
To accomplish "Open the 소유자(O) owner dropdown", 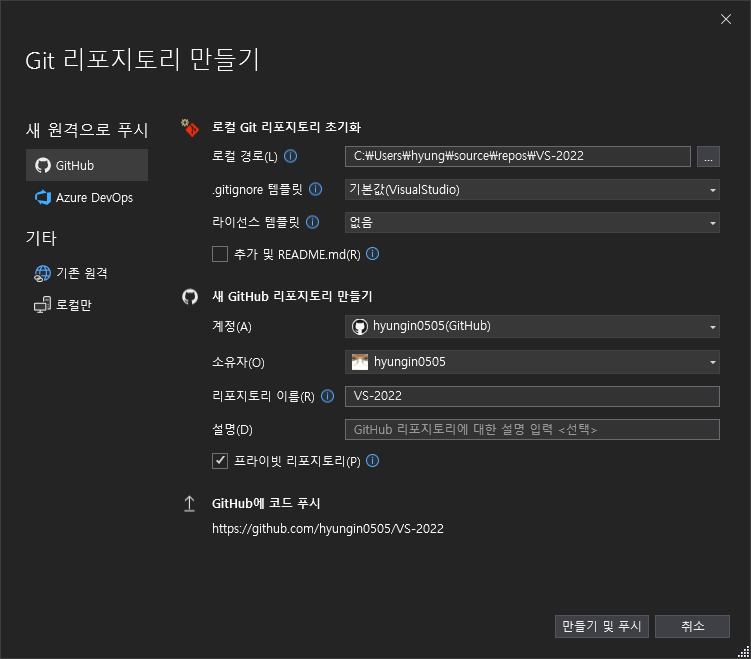I will (x=532, y=362).
